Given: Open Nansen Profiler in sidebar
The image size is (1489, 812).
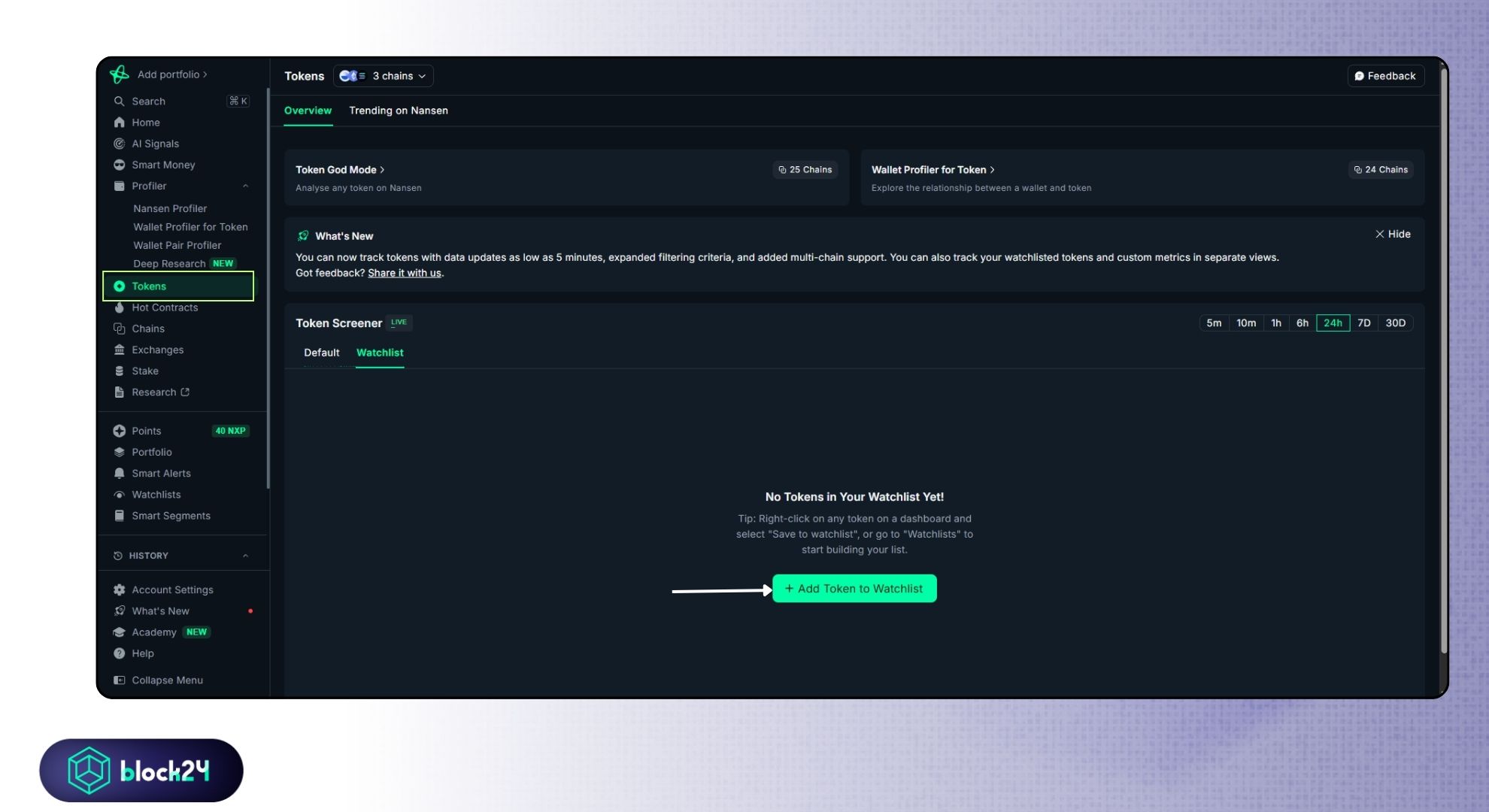Looking at the screenshot, I should pyautogui.click(x=170, y=208).
